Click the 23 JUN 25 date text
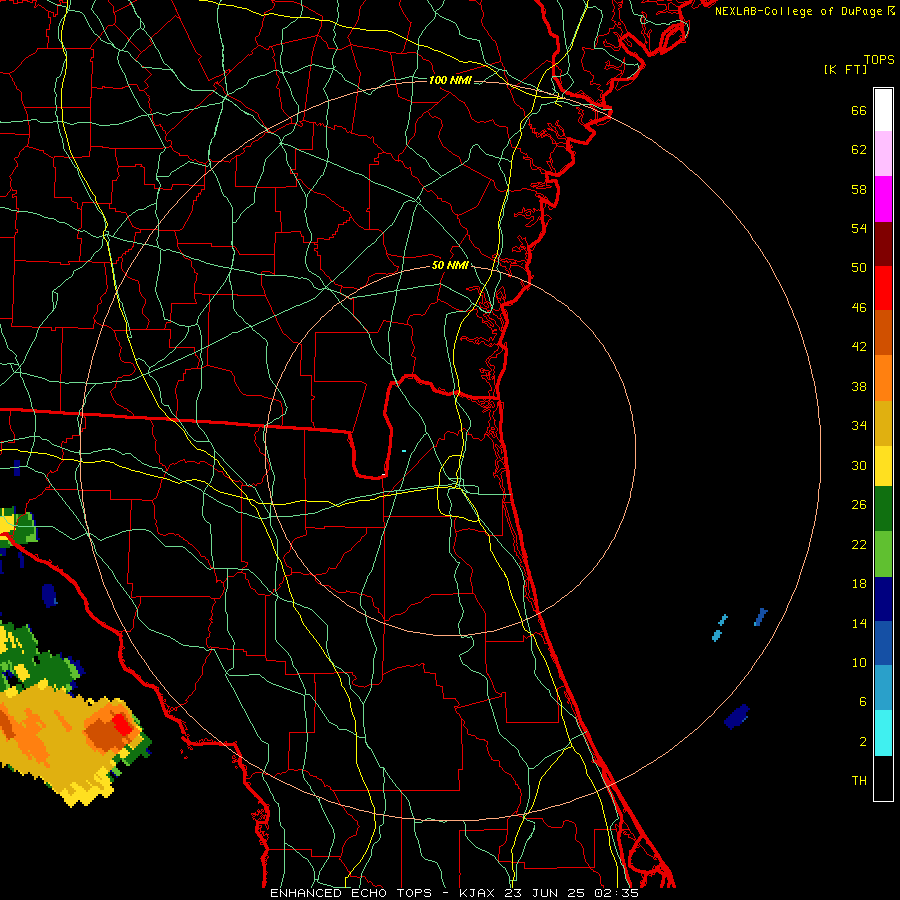The width and height of the screenshot is (900, 900). click(x=544, y=893)
